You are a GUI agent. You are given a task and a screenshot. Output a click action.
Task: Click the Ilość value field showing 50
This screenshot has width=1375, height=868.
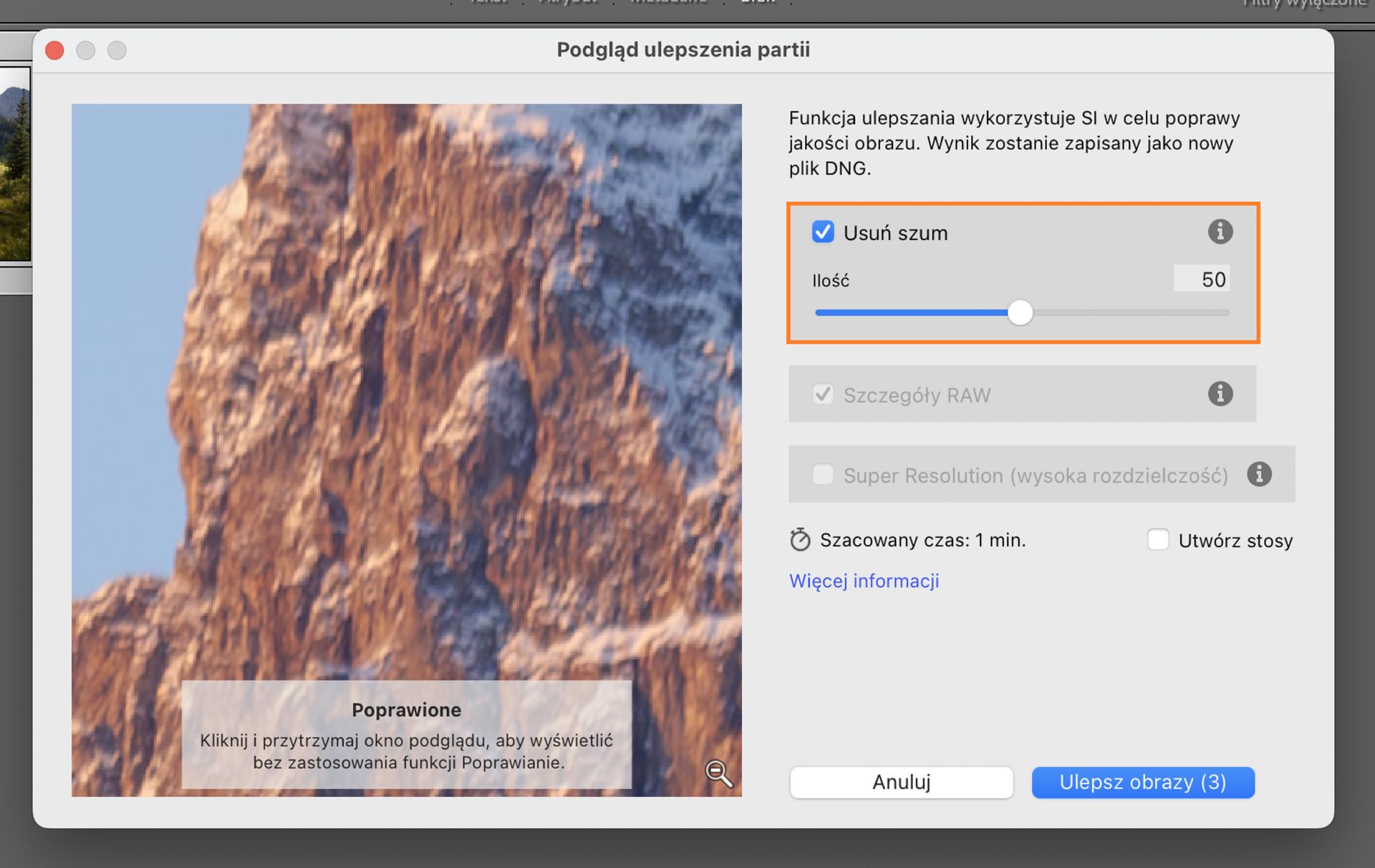pyautogui.click(x=1201, y=279)
